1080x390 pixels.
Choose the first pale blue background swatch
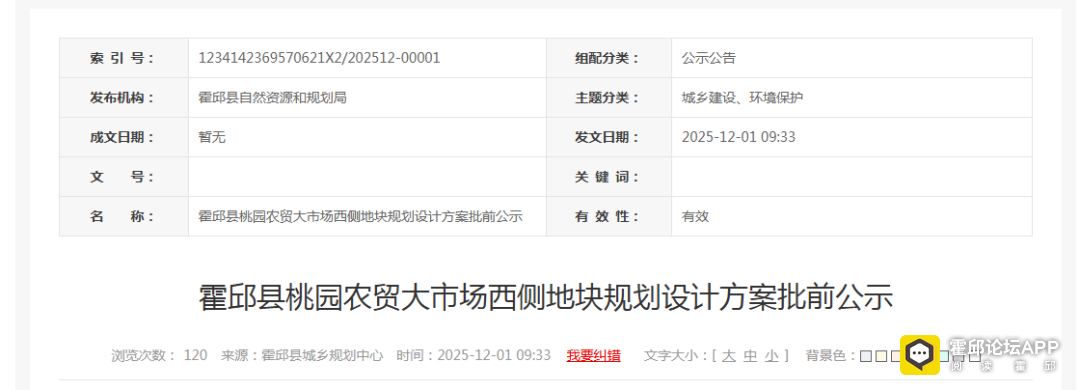click(x=866, y=356)
